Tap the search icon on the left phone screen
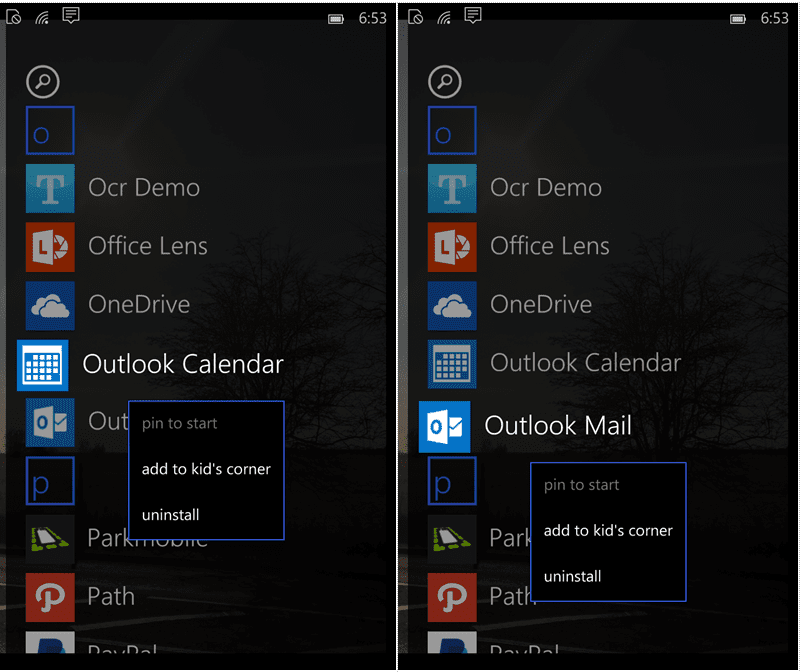This screenshot has width=803, height=672. (43, 81)
